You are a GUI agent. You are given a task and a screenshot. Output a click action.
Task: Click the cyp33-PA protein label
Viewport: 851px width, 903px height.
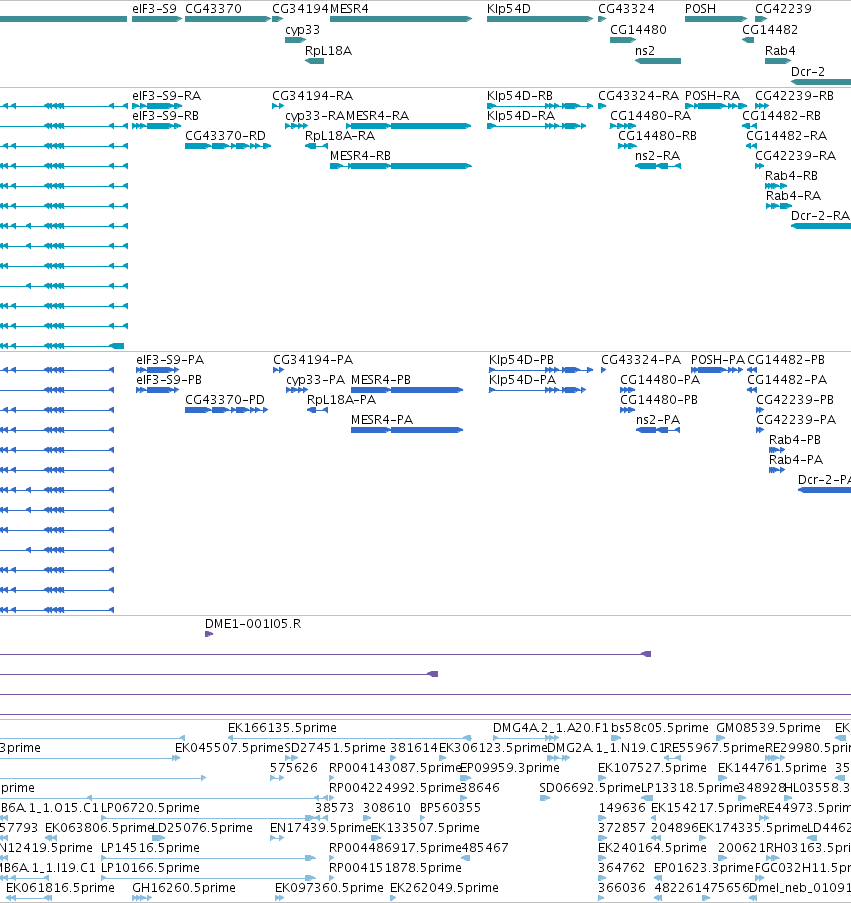click(316, 380)
